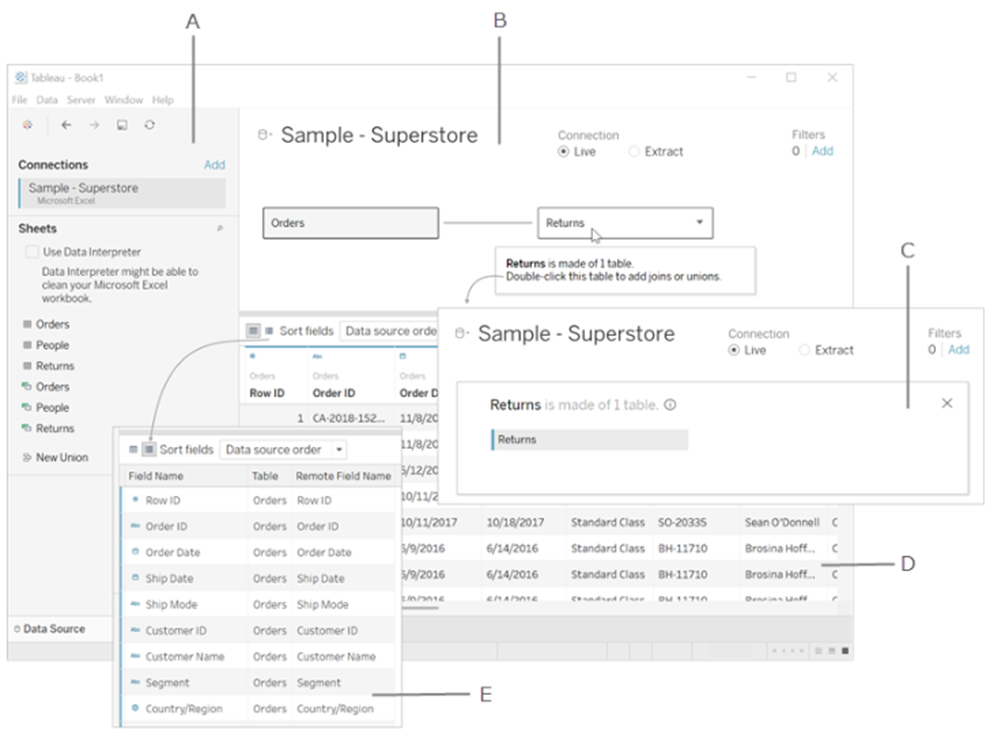The height and width of the screenshot is (734, 990).
Task: Click the Remote Field Name column header
Action: pos(343,476)
